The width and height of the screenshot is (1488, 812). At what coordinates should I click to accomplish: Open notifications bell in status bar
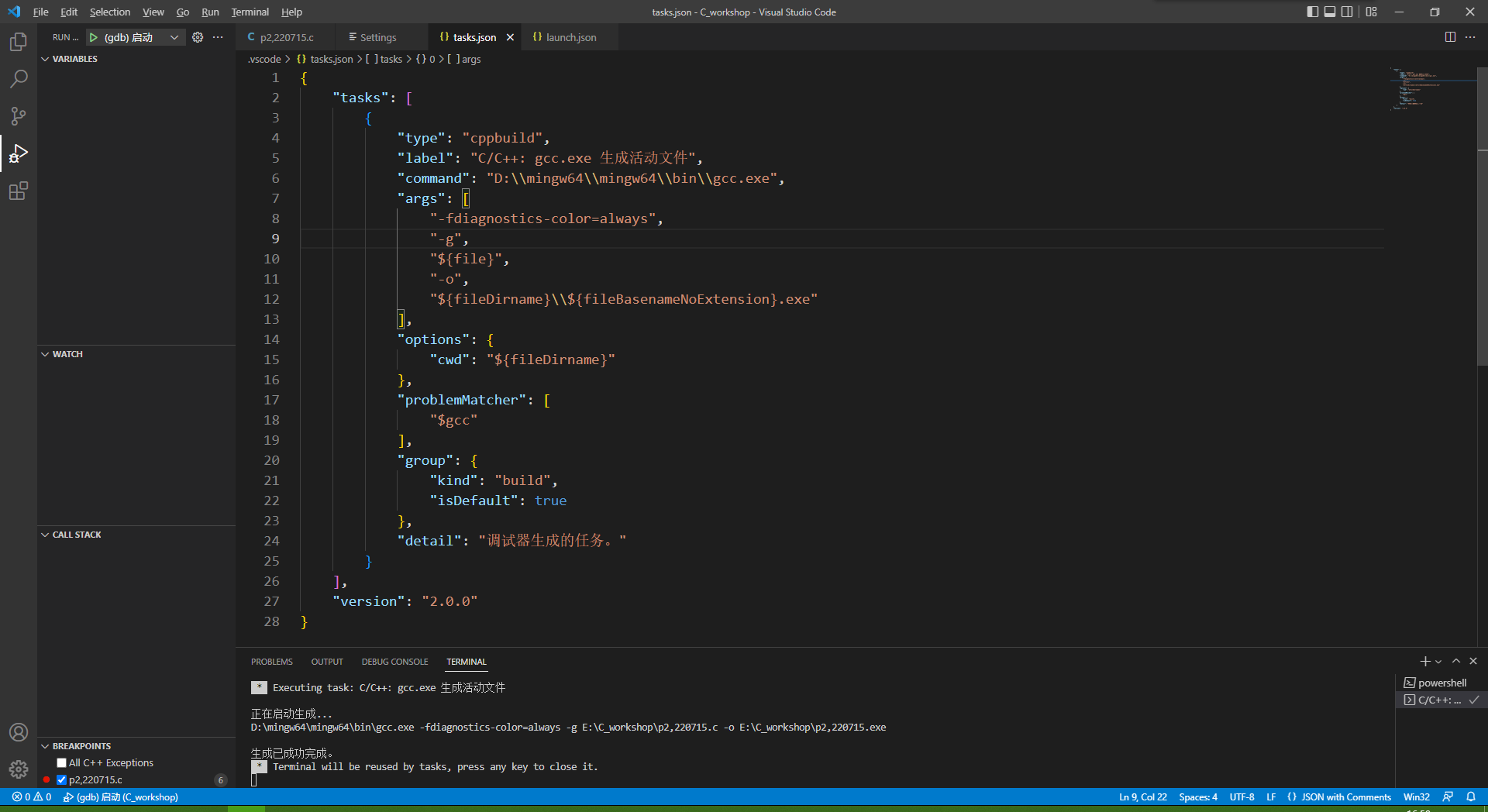(1471, 797)
